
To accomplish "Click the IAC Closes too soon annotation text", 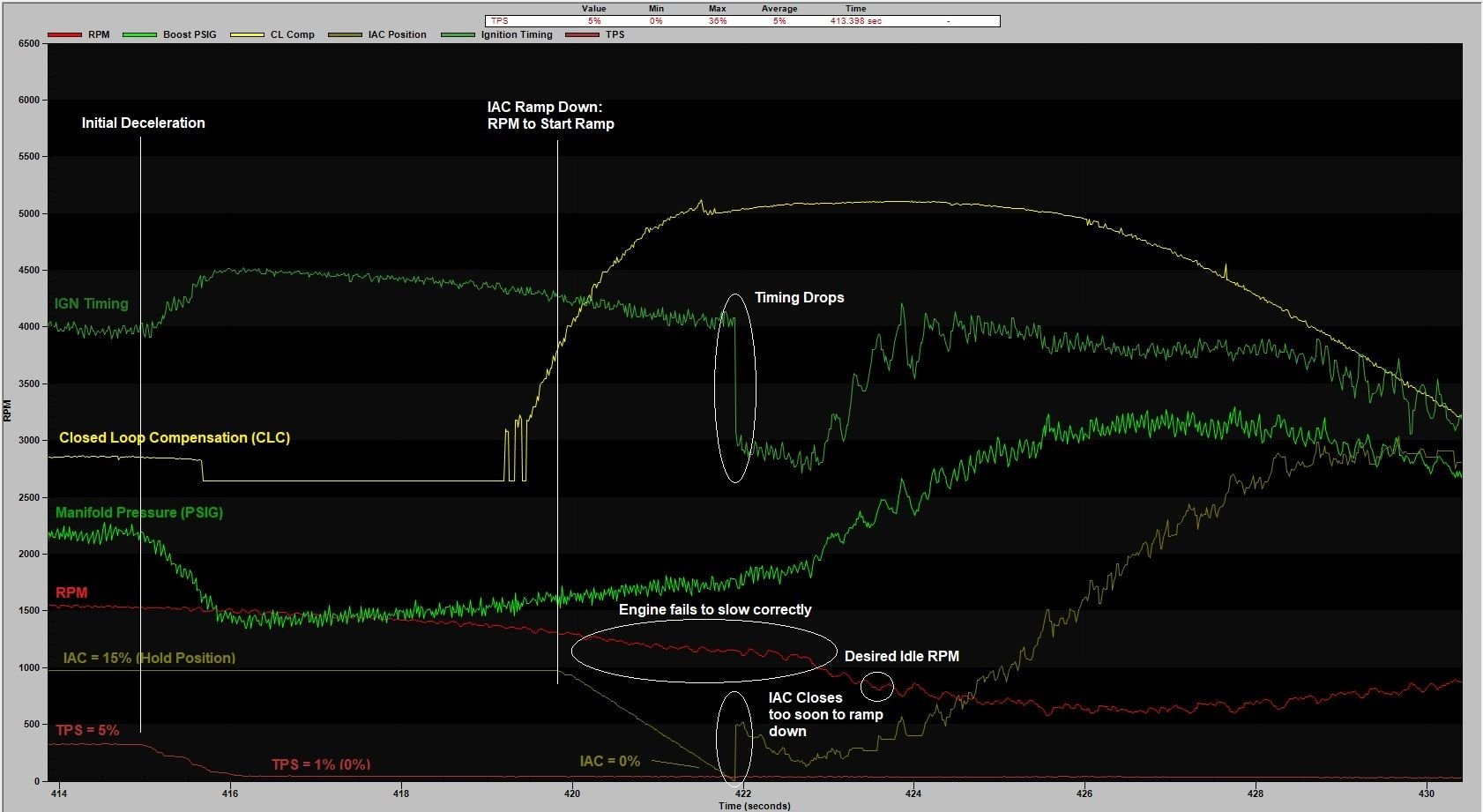I will 825,714.
